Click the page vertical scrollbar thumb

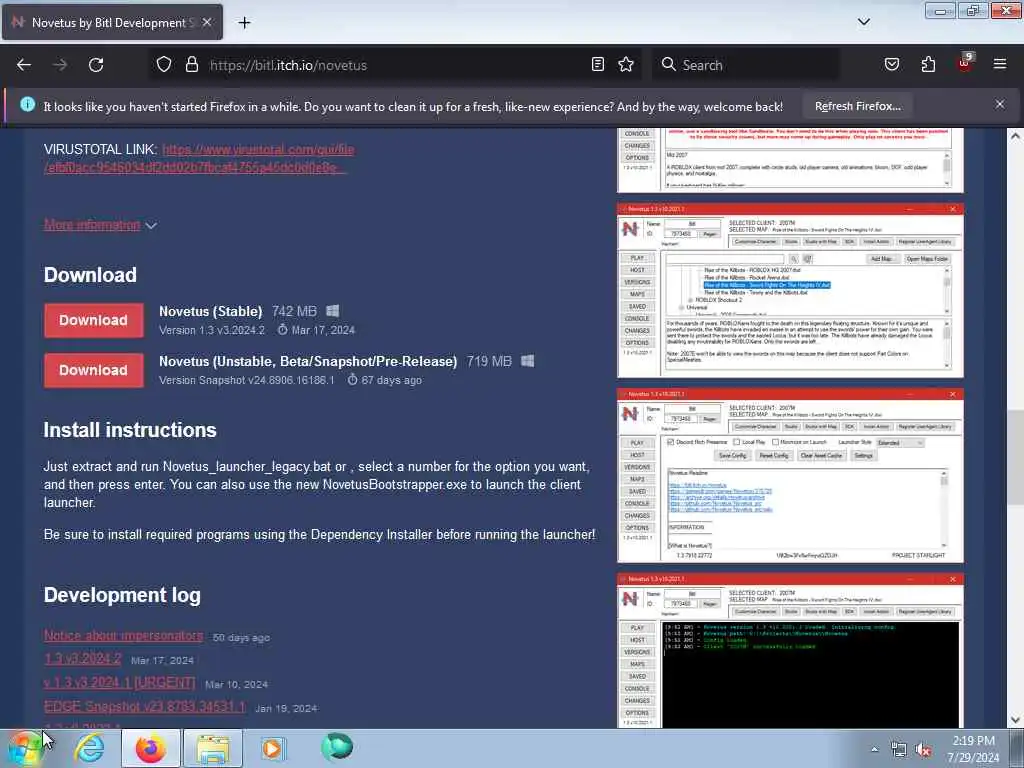(x=1015, y=457)
